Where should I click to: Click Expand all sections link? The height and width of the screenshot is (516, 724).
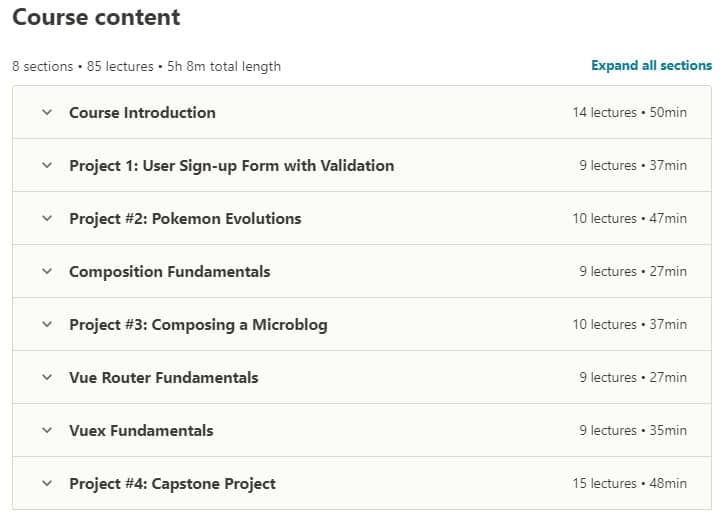click(651, 66)
